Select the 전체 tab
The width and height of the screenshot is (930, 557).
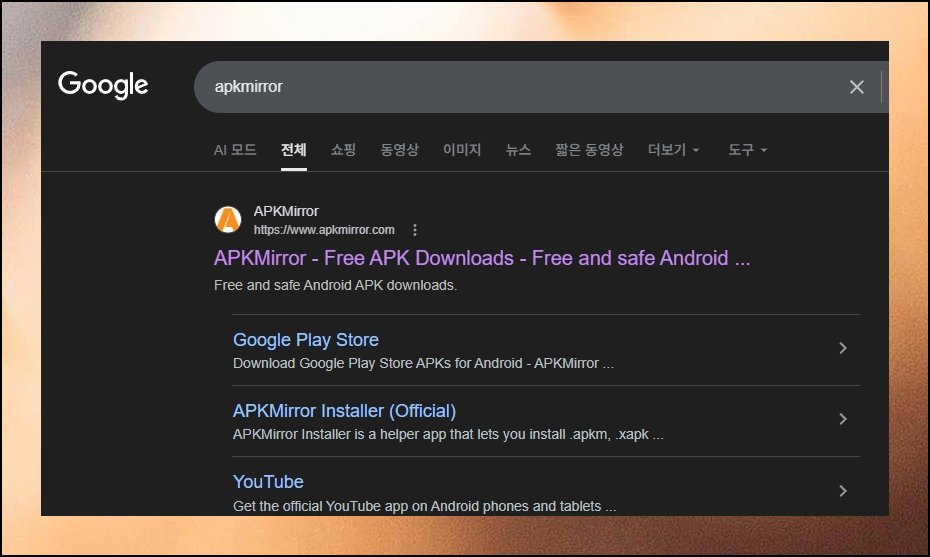point(294,149)
